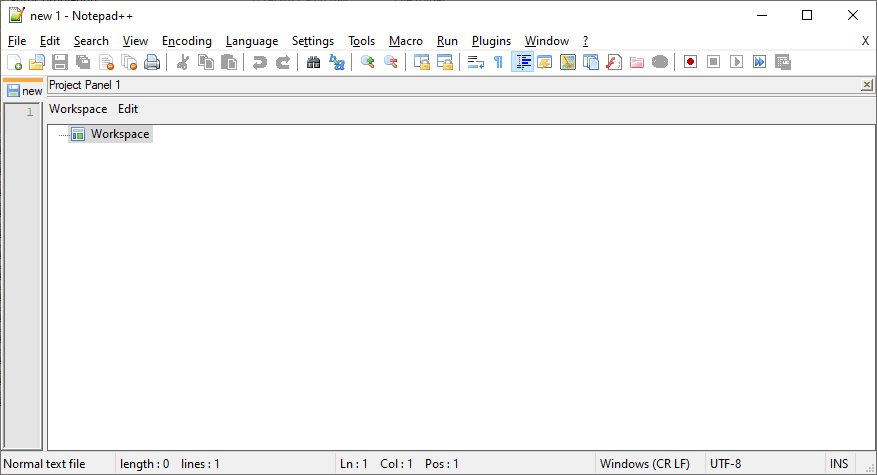The width and height of the screenshot is (877, 475).
Task: Open the Plugins menu
Action: (491, 41)
